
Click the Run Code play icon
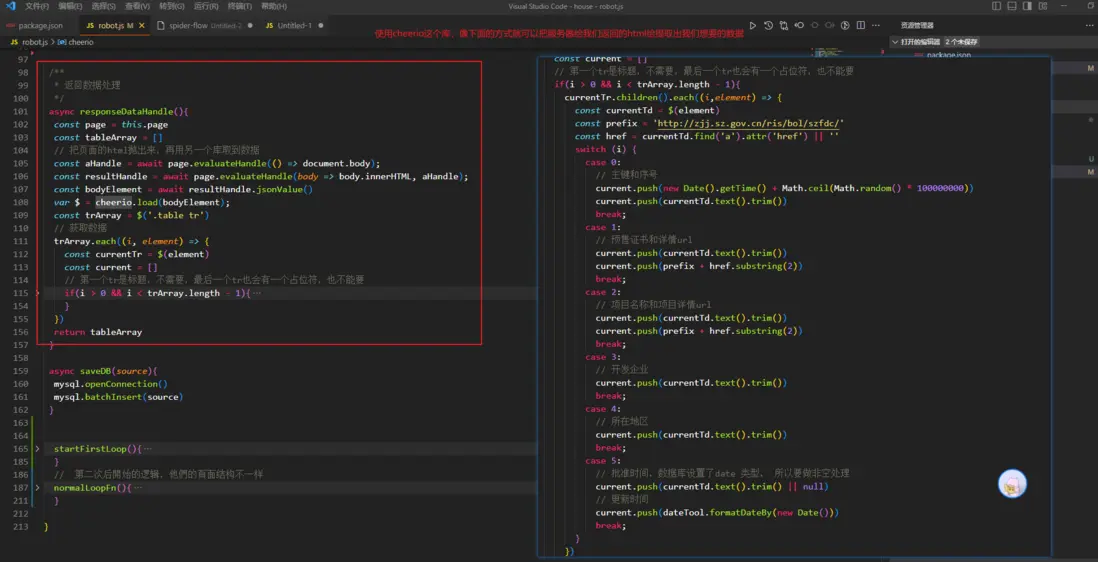(x=753, y=25)
